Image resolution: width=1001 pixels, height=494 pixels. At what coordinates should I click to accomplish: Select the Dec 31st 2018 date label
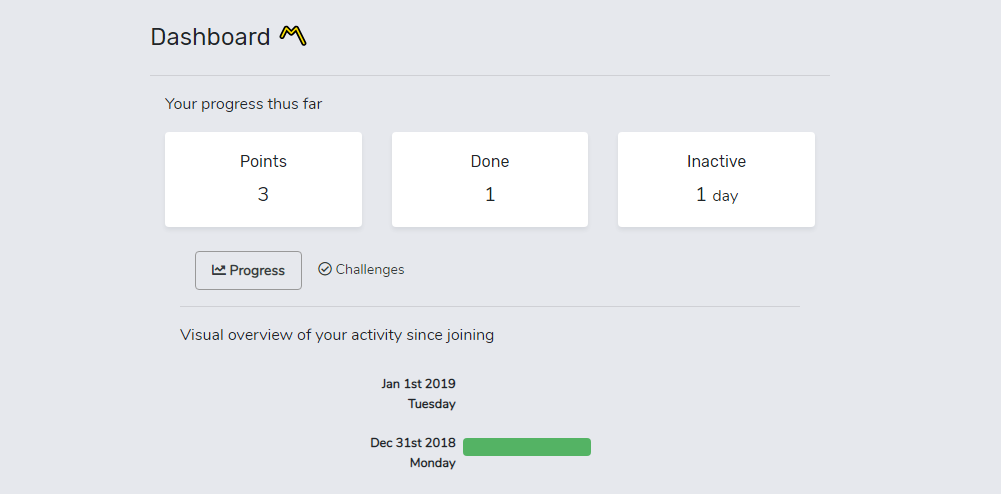point(412,442)
